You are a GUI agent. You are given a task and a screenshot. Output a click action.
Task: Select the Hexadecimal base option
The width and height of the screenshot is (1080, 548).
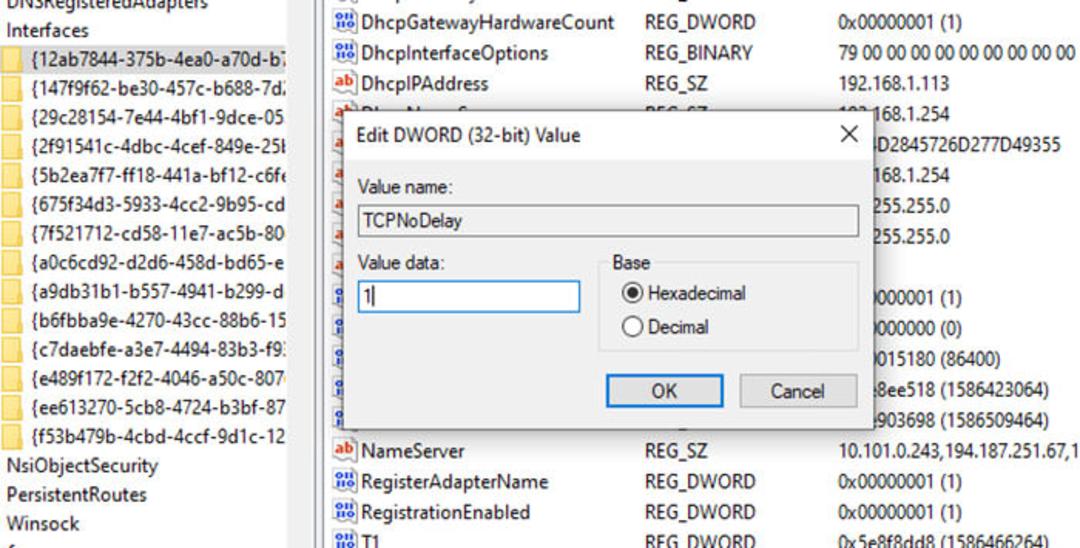click(x=683, y=293)
